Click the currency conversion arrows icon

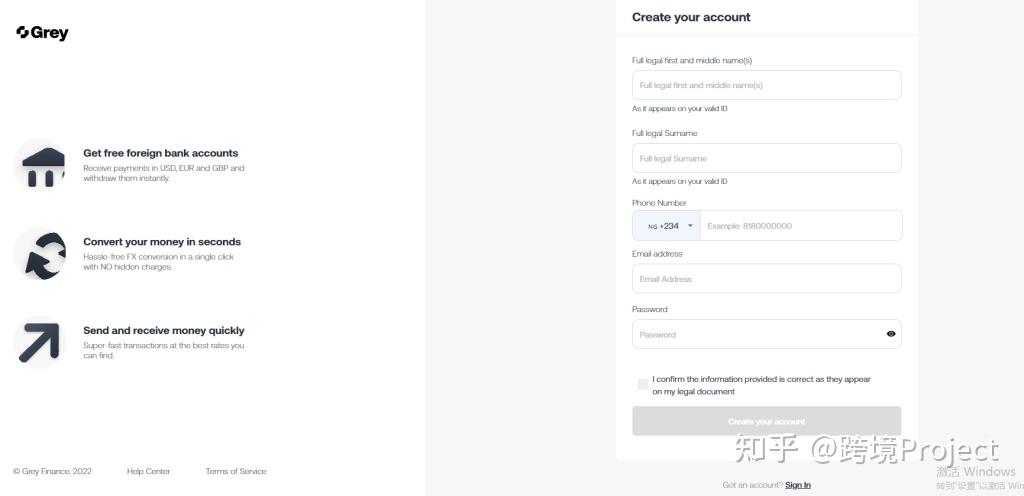[40, 254]
